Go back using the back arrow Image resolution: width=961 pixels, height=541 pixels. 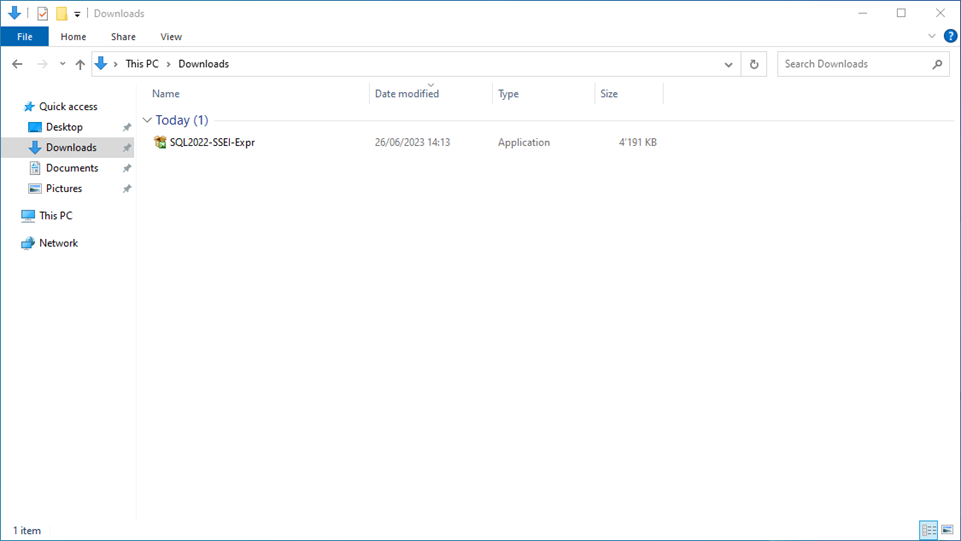pos(17,64)
